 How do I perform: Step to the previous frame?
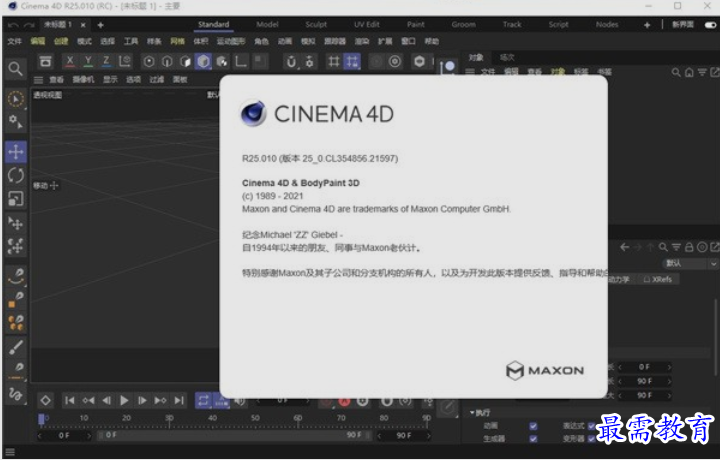point(106,400)
